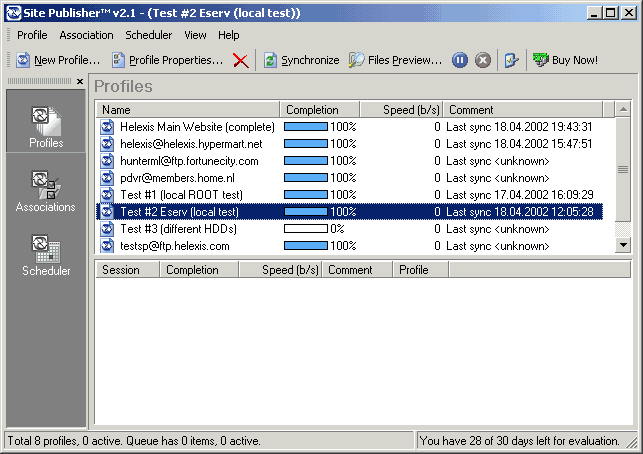This screenshot has width=643, height=454.
Task: Click the red X delete profile icon
Action: point(241,61)
